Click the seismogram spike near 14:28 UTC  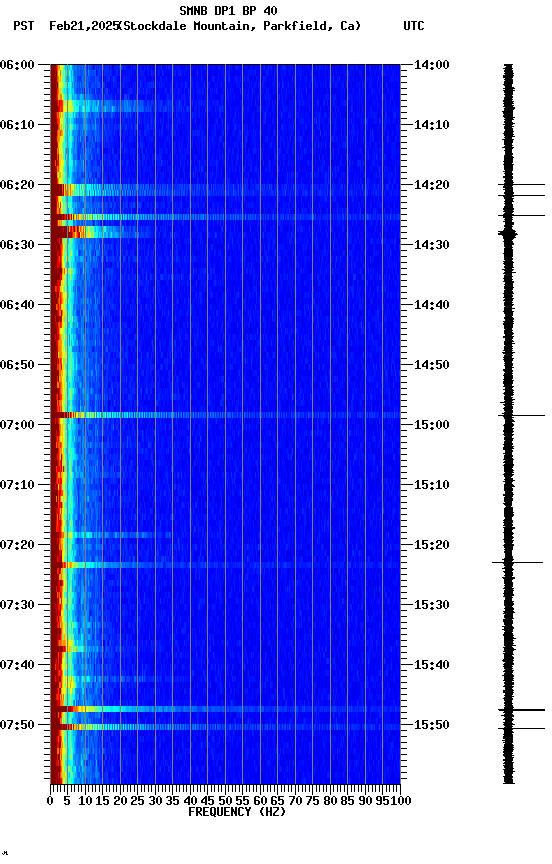point(508,234)
